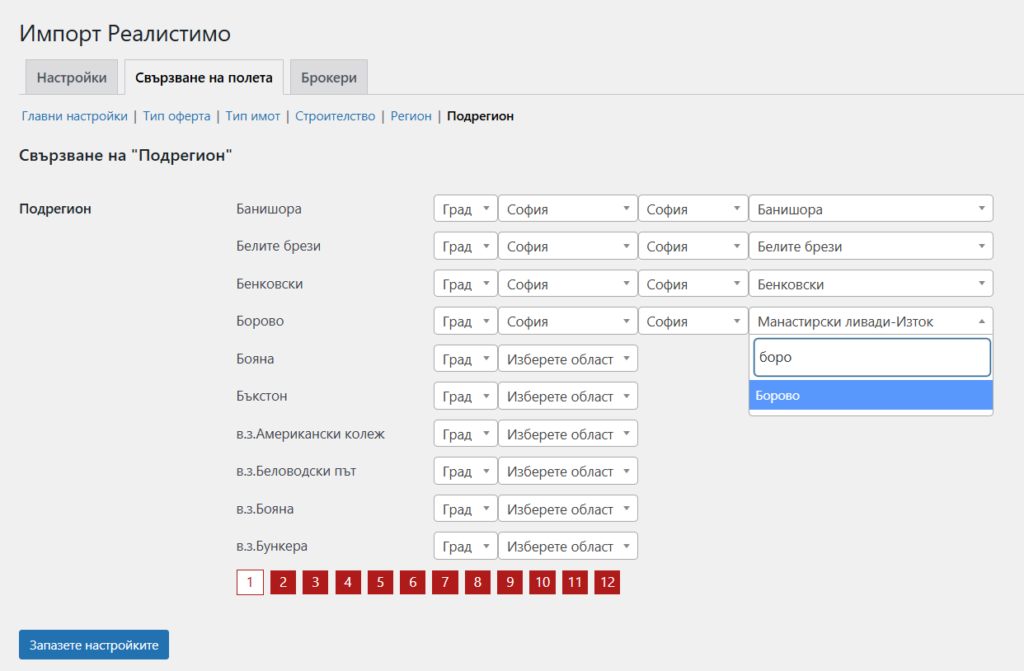Expand the Изберете област dropdown for в.з.Бункера
This screenshot has width=1024, height=671.
(x=567, y=547)
